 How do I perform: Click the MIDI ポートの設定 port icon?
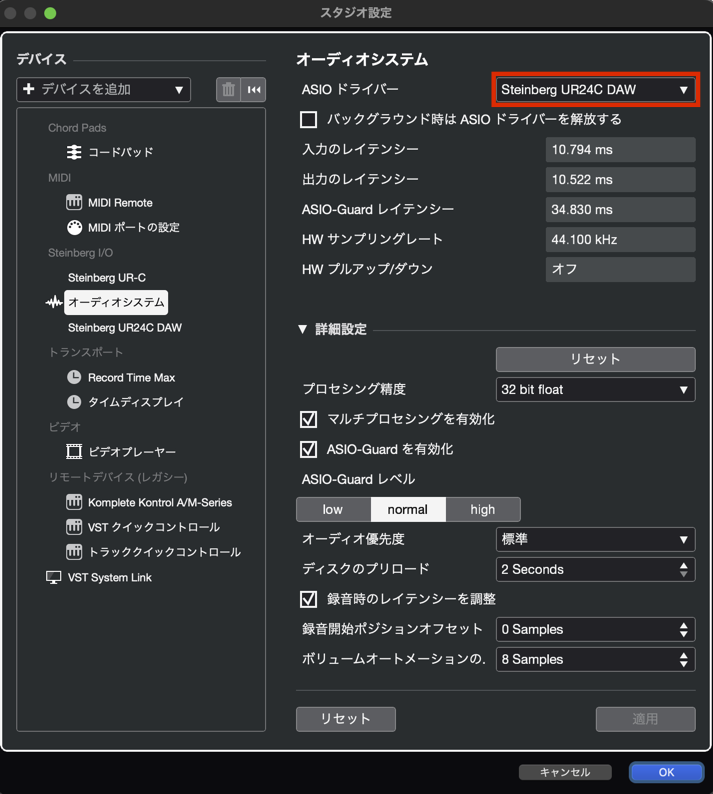(74, 227)
